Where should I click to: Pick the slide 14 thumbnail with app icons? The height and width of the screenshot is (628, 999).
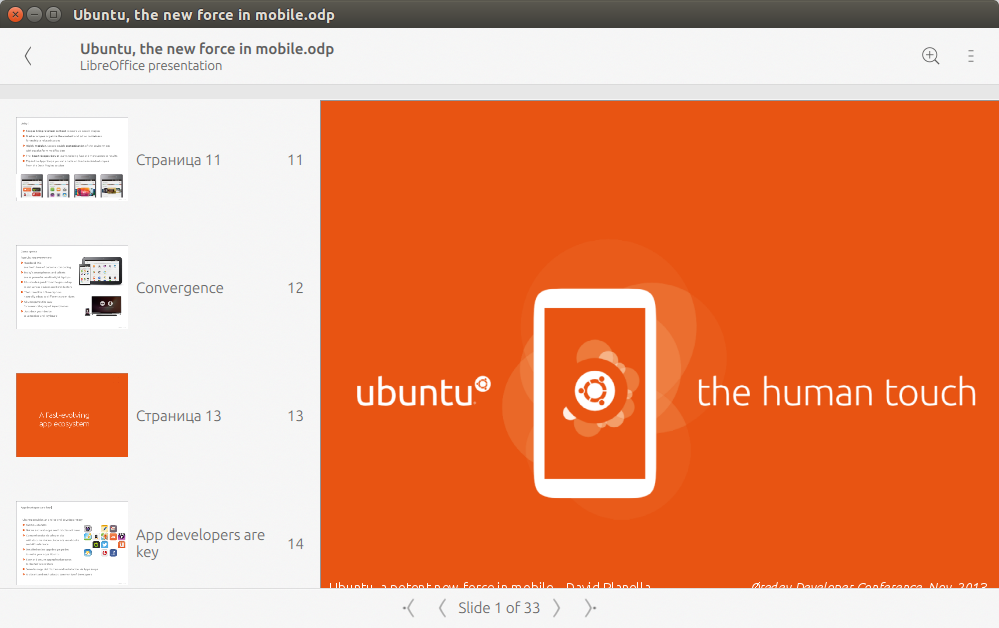coord(72,543)
